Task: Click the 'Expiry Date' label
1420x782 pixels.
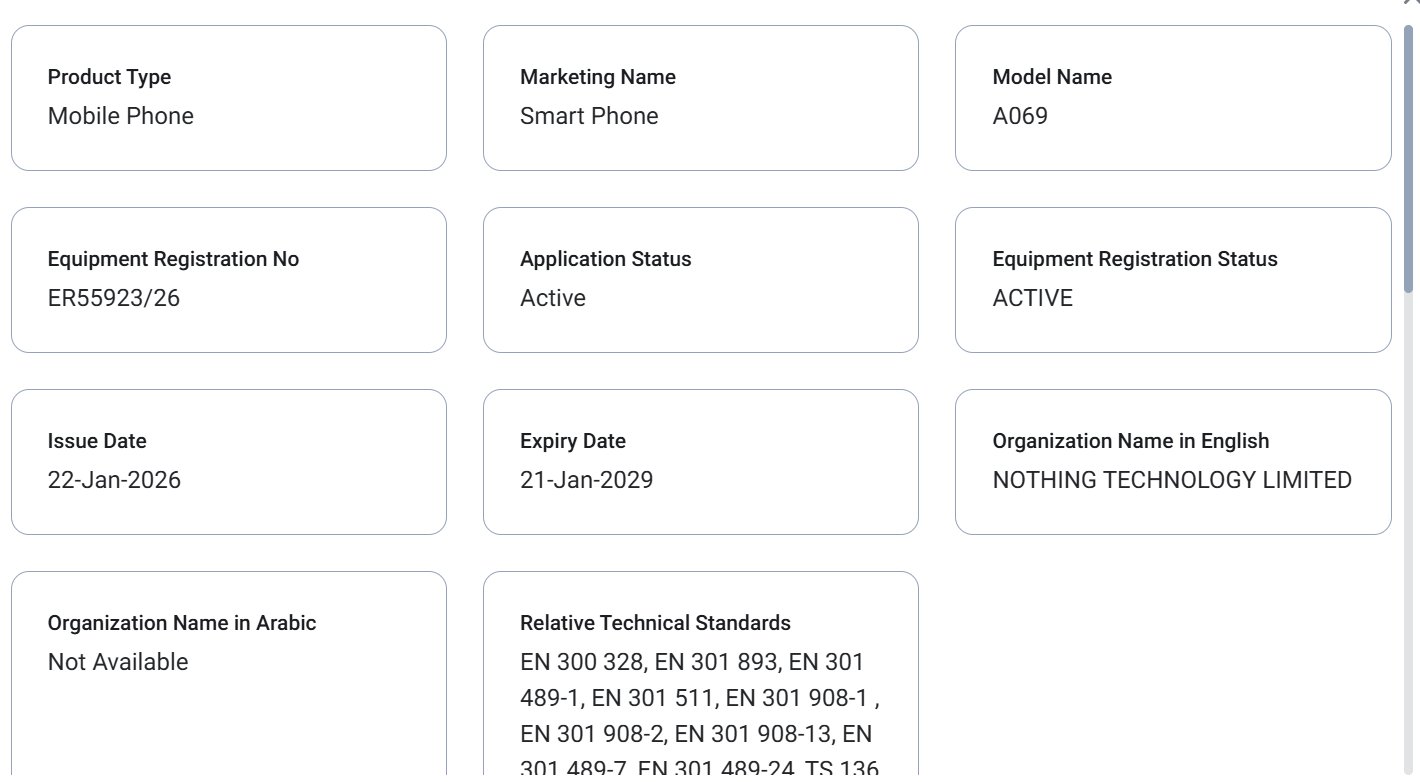Action: pyautogui.click(x=572, y=441)
